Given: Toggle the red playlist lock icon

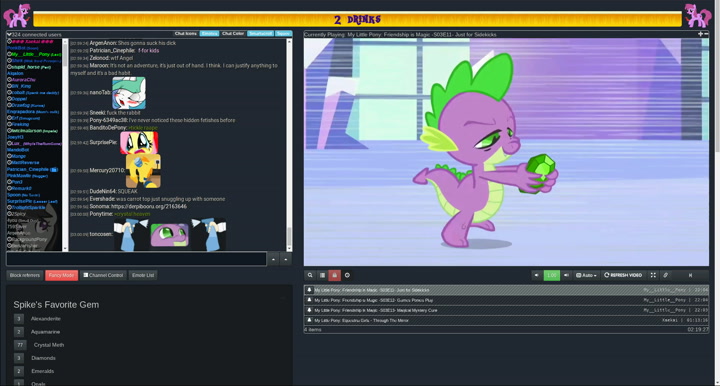Looking at the screenshot, I should pyautogui.click(x=334, y=275).
